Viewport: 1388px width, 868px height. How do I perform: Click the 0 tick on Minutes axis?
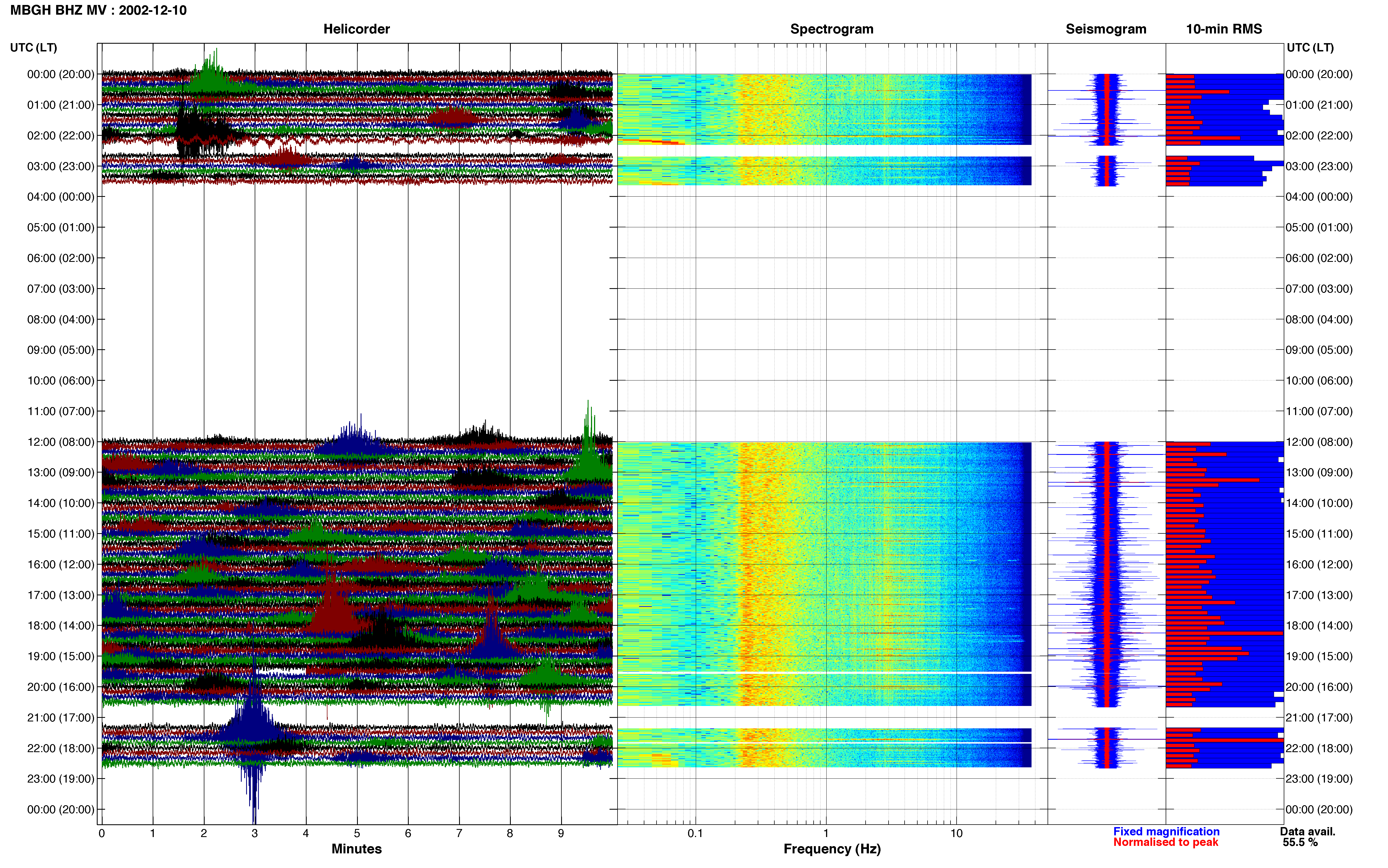point(101,833)
